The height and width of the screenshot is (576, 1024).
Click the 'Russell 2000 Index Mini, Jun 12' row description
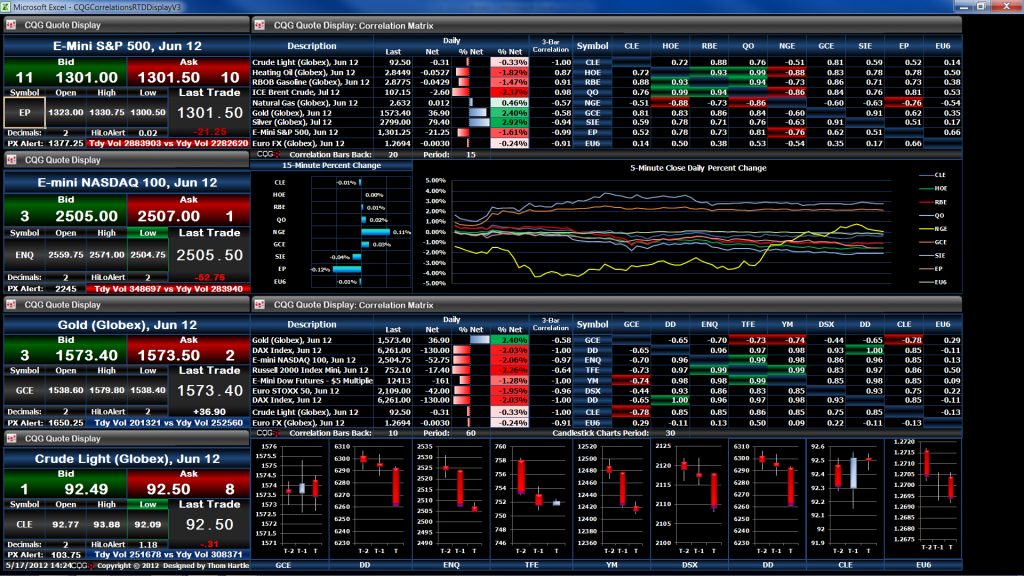(x=310, y=370)
